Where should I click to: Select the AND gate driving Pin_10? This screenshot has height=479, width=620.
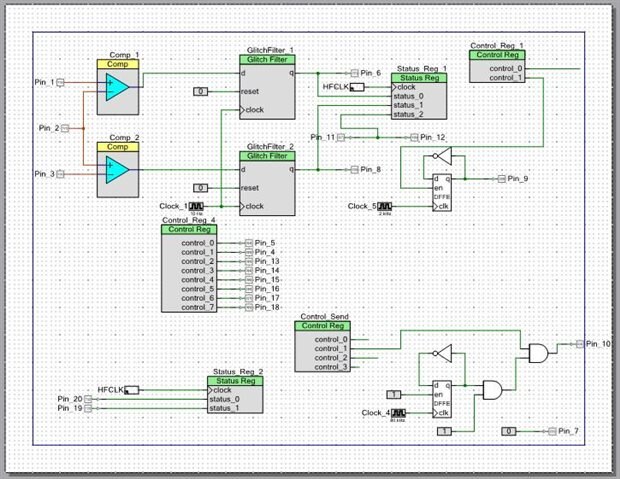539,353
